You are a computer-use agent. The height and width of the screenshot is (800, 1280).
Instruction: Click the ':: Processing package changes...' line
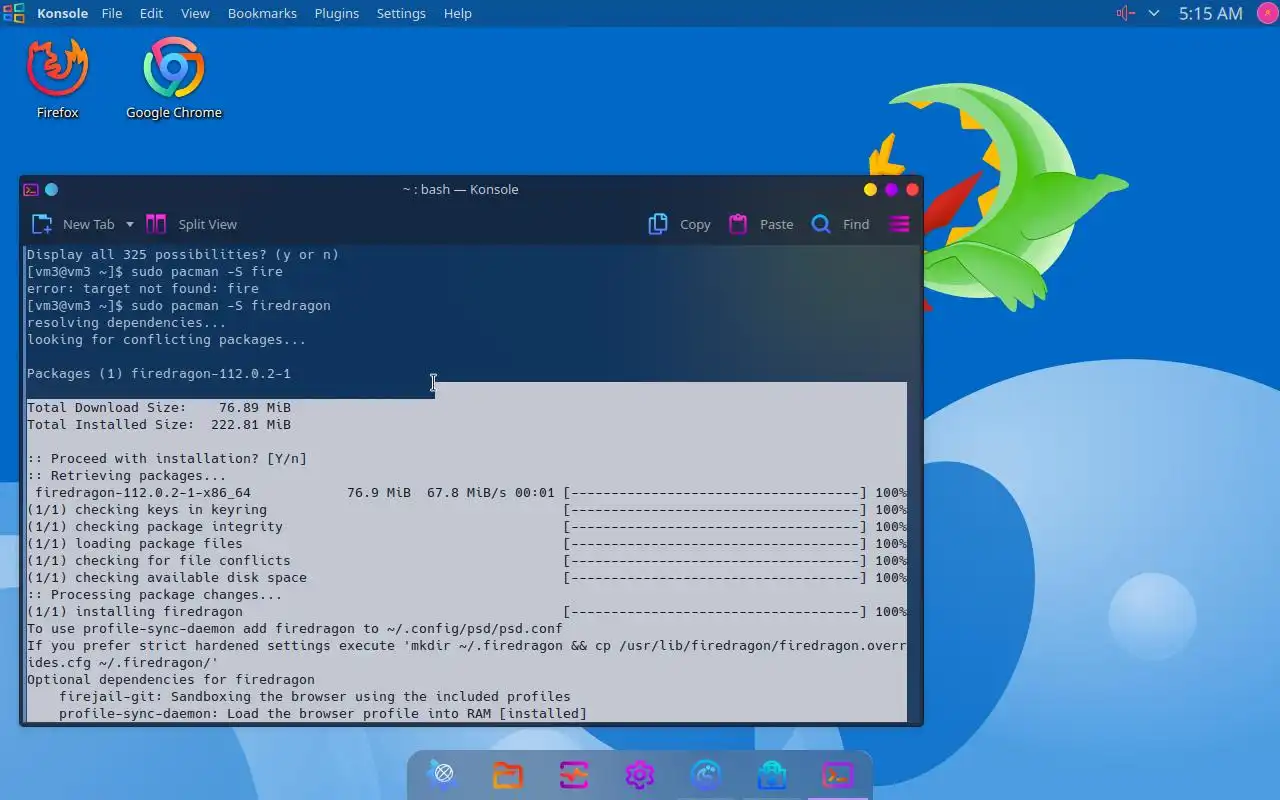point(155,594)
